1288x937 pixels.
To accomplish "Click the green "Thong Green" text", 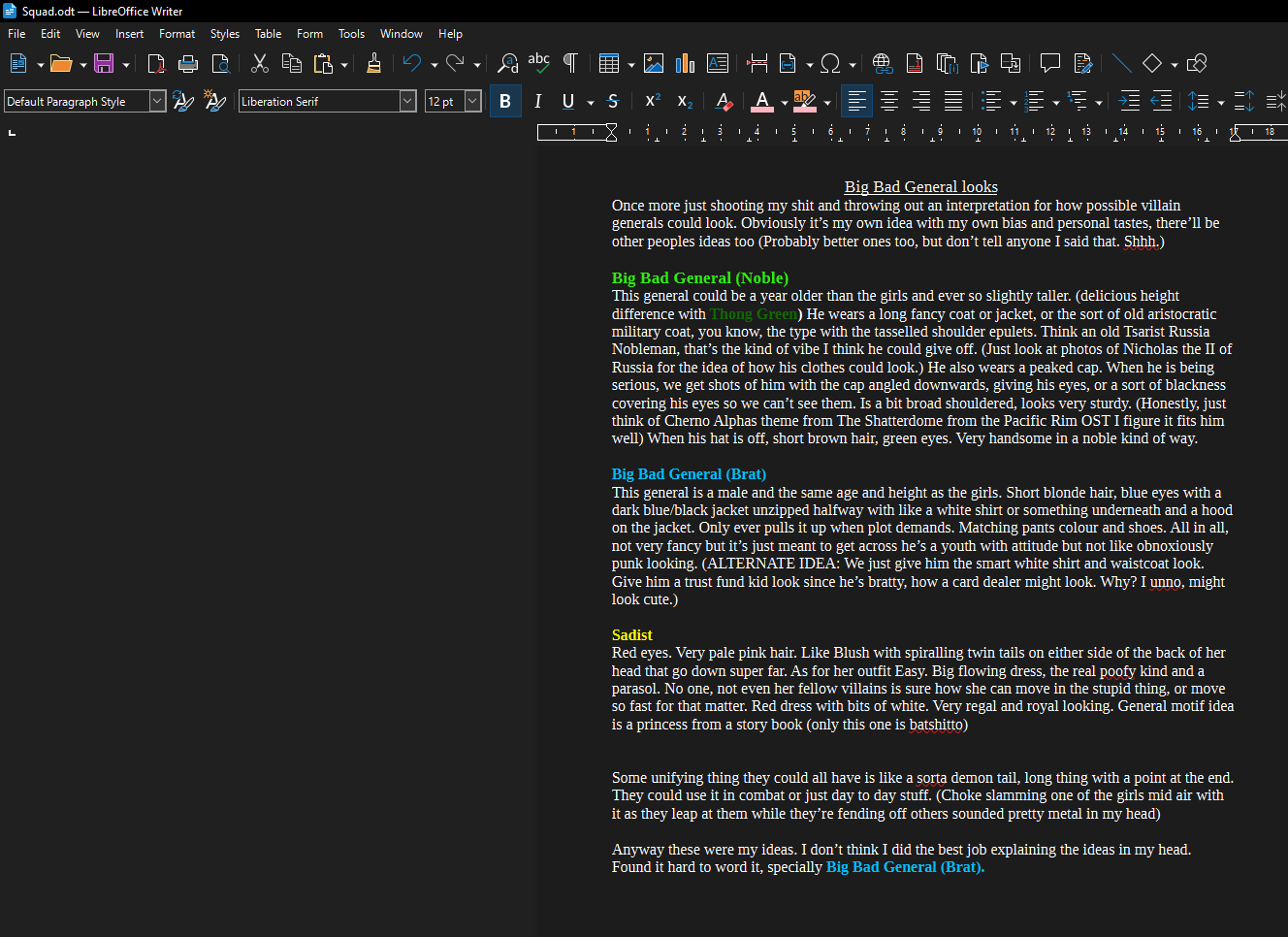I will [x=754, y=314].
